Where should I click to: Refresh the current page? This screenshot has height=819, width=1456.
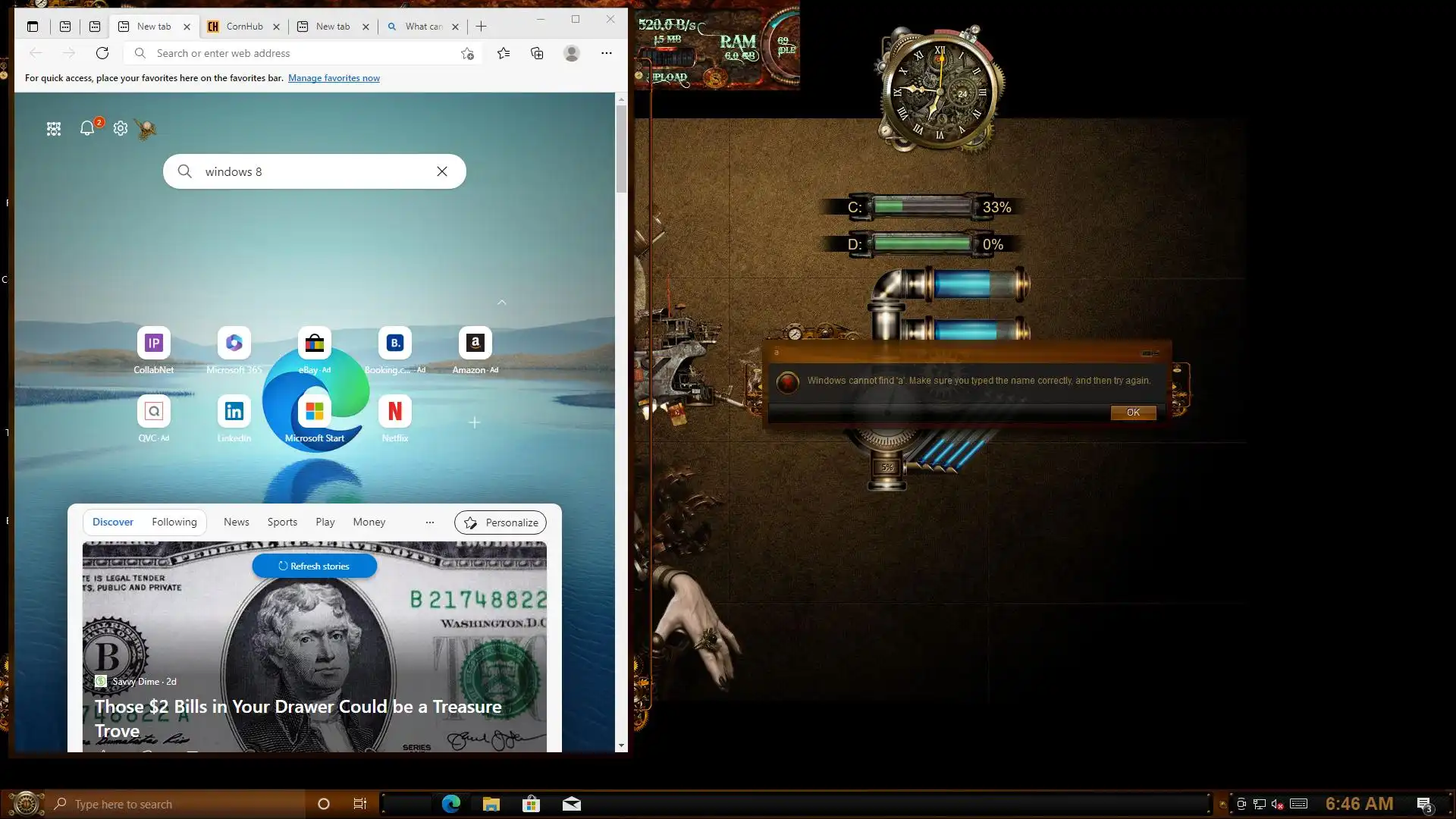[x=102, y=53]
